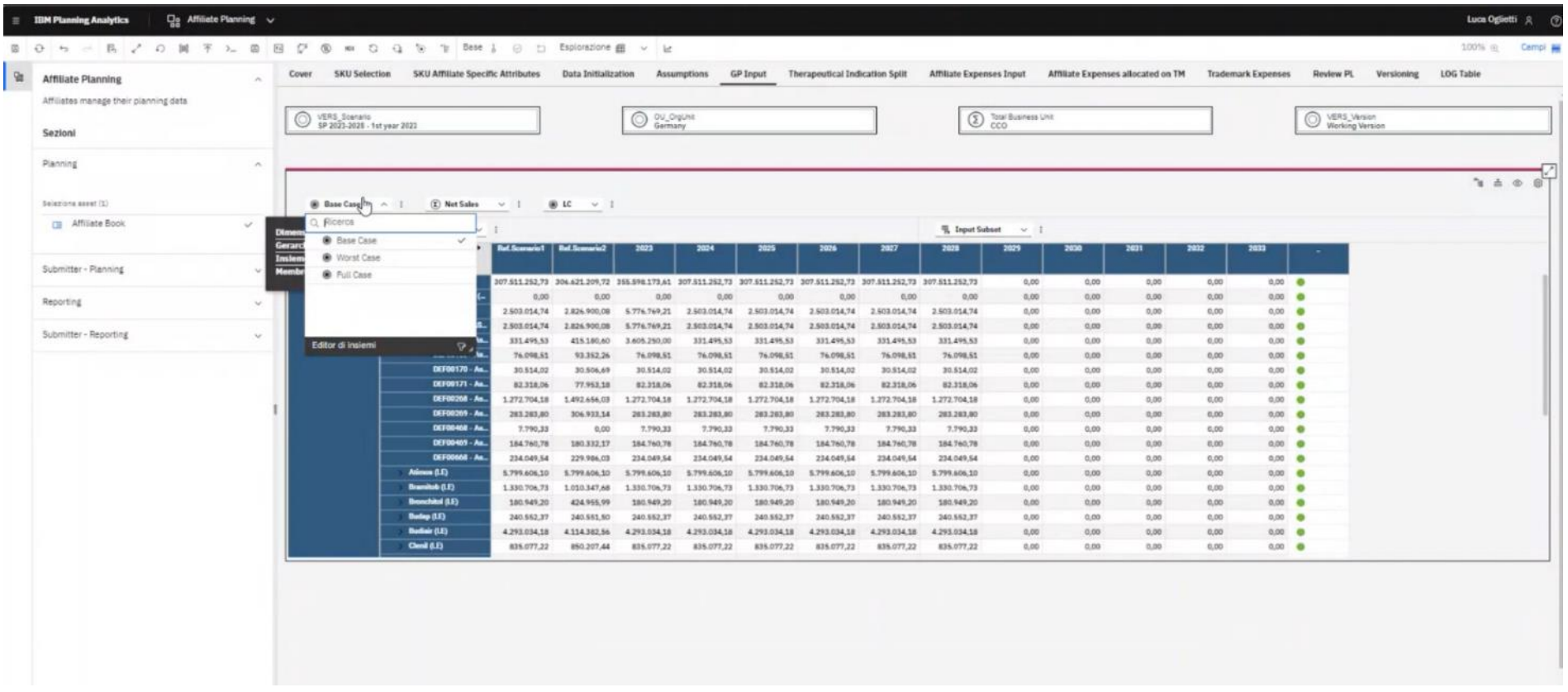This screenshot has height=692, width=1568.
Task: Click the help question mark icon
Action: (x=1556, y=21)
